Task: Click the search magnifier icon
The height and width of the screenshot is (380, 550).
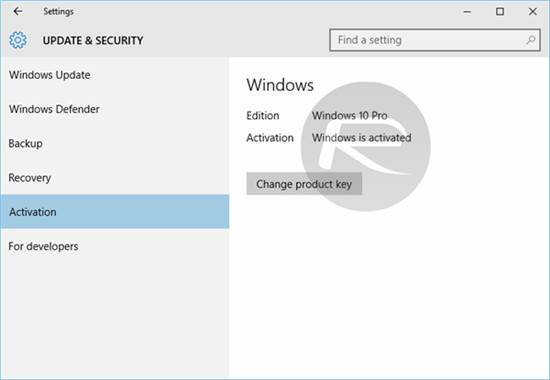Action: pos(531,40)
